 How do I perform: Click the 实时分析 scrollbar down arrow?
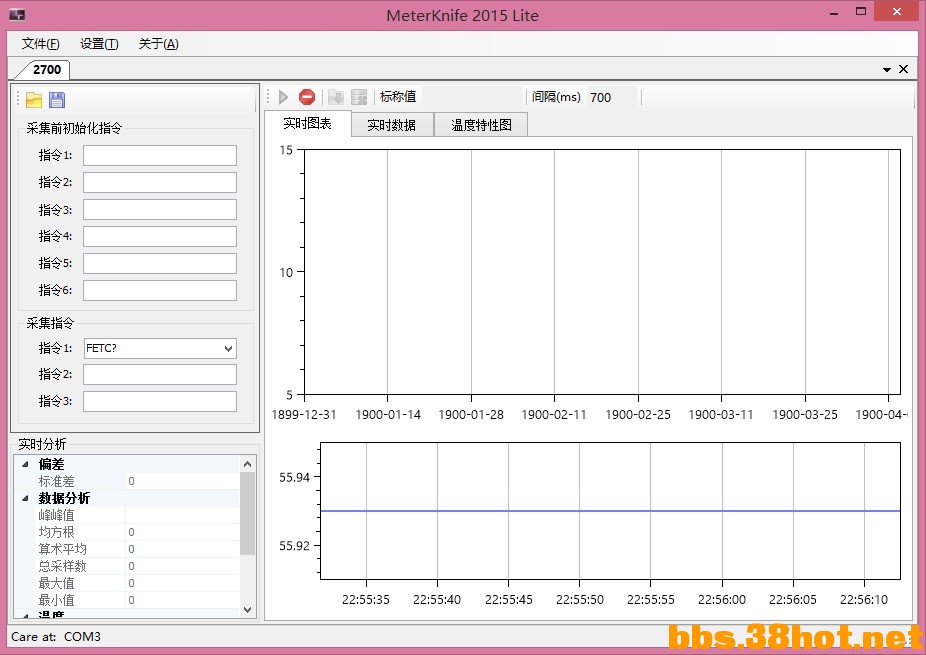coord(247,610)
